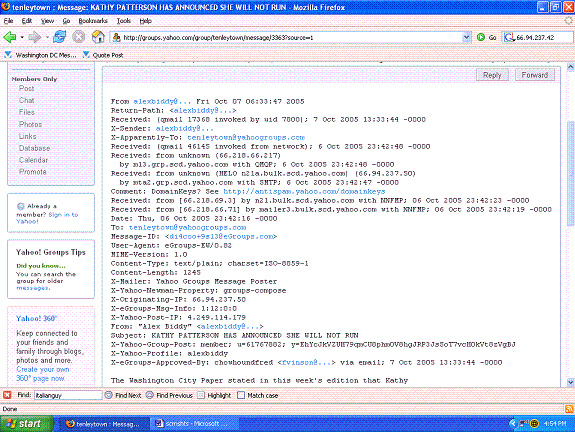Click the Back navigation arrow
Viewport: 575px width, 432px height.
[x=10, y=37]
